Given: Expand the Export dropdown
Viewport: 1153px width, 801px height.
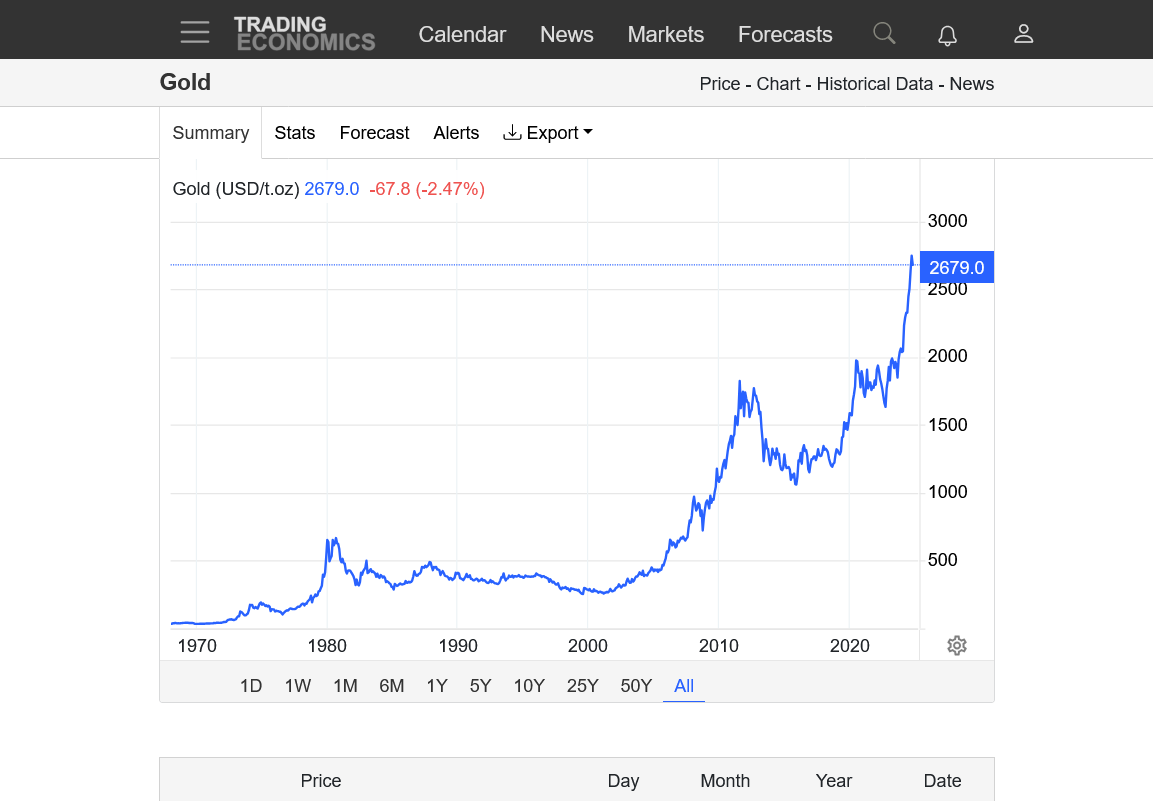Looking at the screenshot, I should point(547,133).
